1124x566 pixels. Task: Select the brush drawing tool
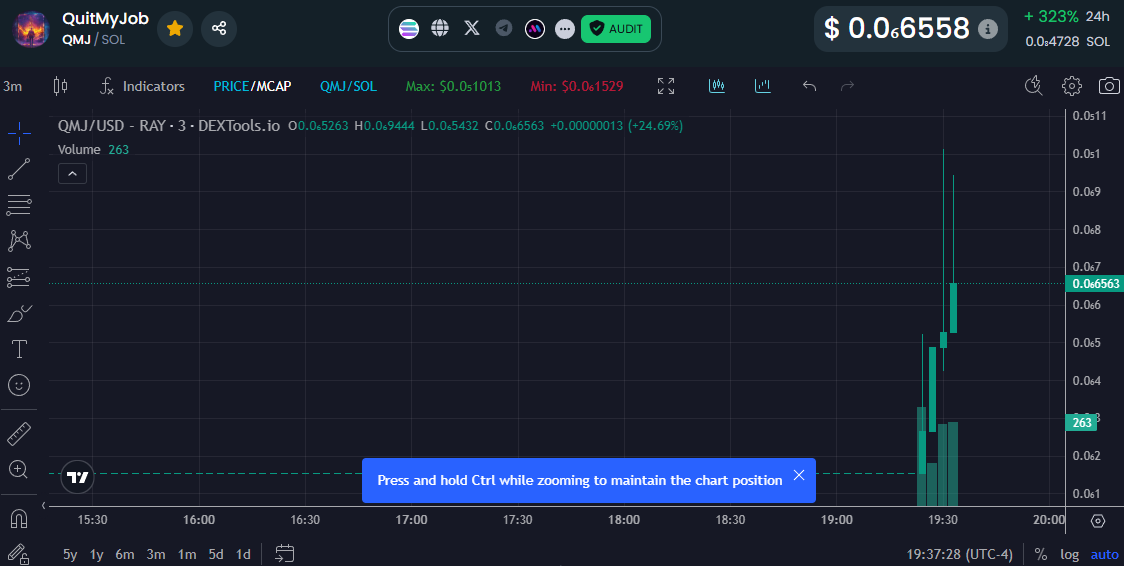coord(19,313)
